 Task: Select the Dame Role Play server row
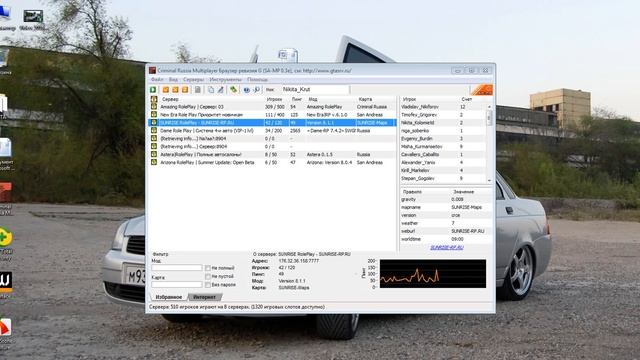(x=273, y=131)
